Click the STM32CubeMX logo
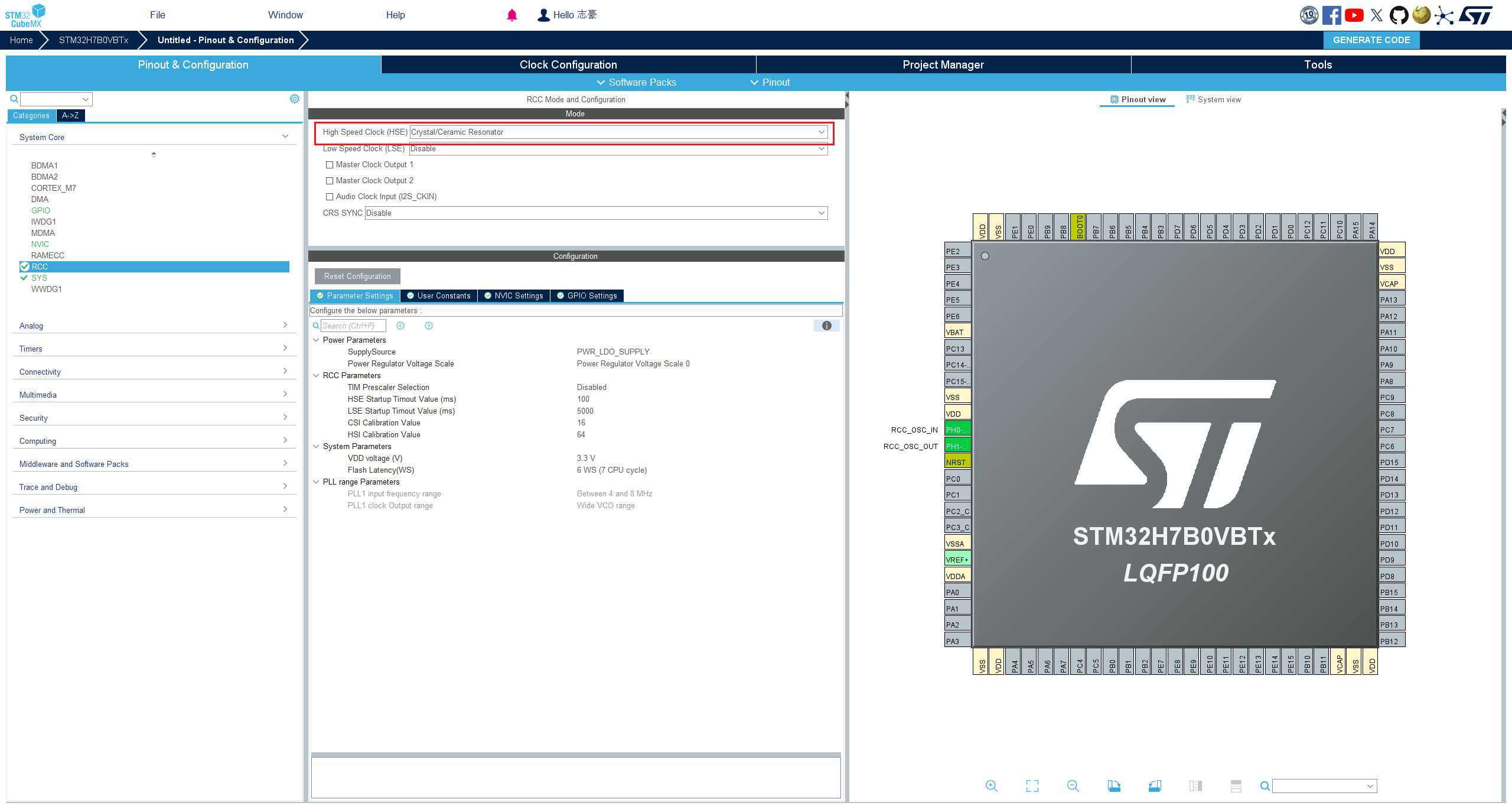 pos(25,14)
